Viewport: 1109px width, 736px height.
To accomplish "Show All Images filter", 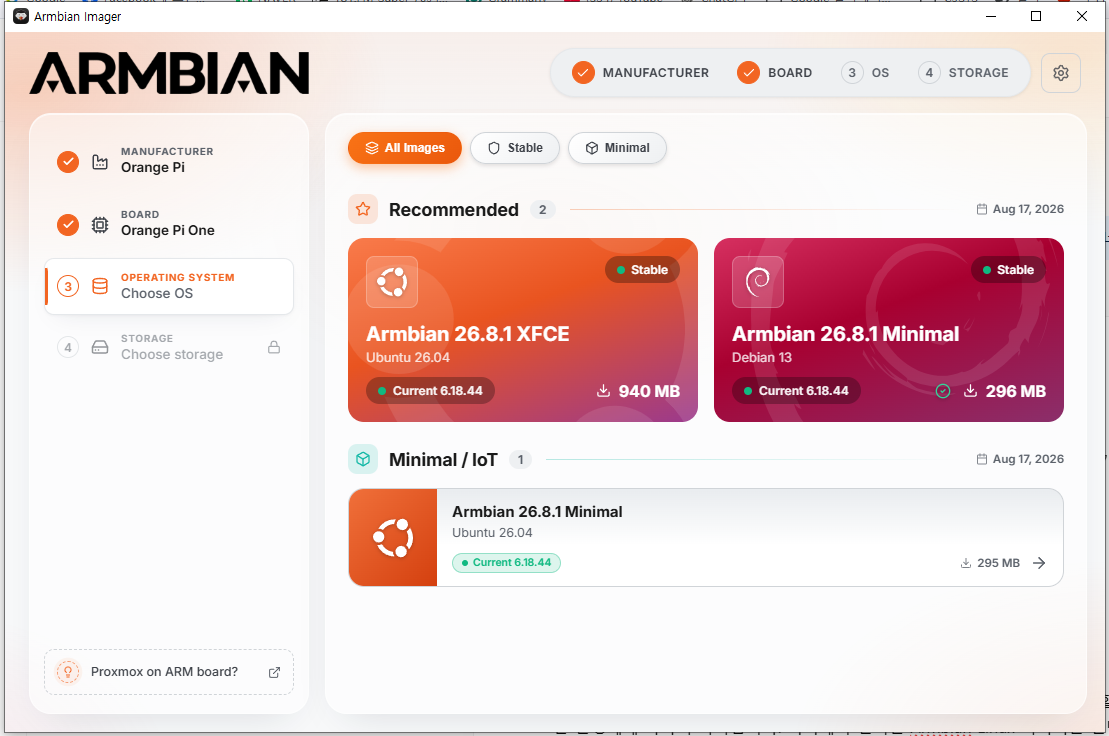I will coord(405,148).
